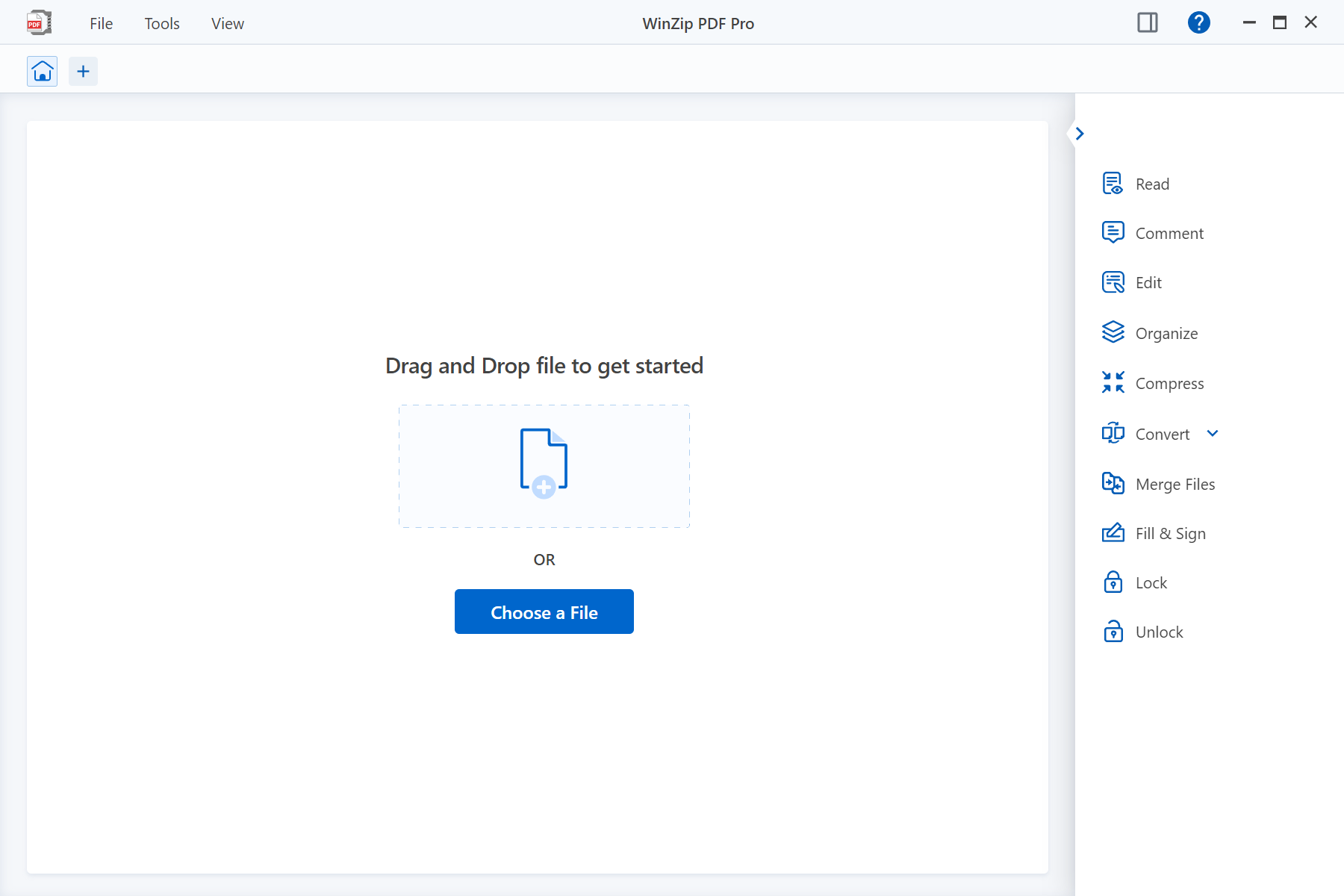Screen dimensions: 1344x896
Task: Maximize the WinZip PDF Pro window
Action: [x=1280, y=22]
